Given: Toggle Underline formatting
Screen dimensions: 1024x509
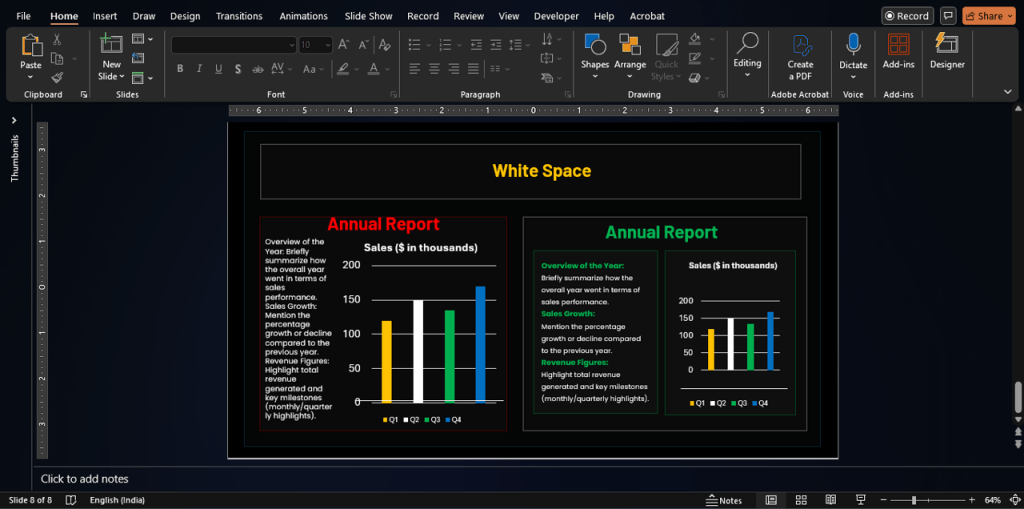Looking at the screenshot, I should click(219, 69).
